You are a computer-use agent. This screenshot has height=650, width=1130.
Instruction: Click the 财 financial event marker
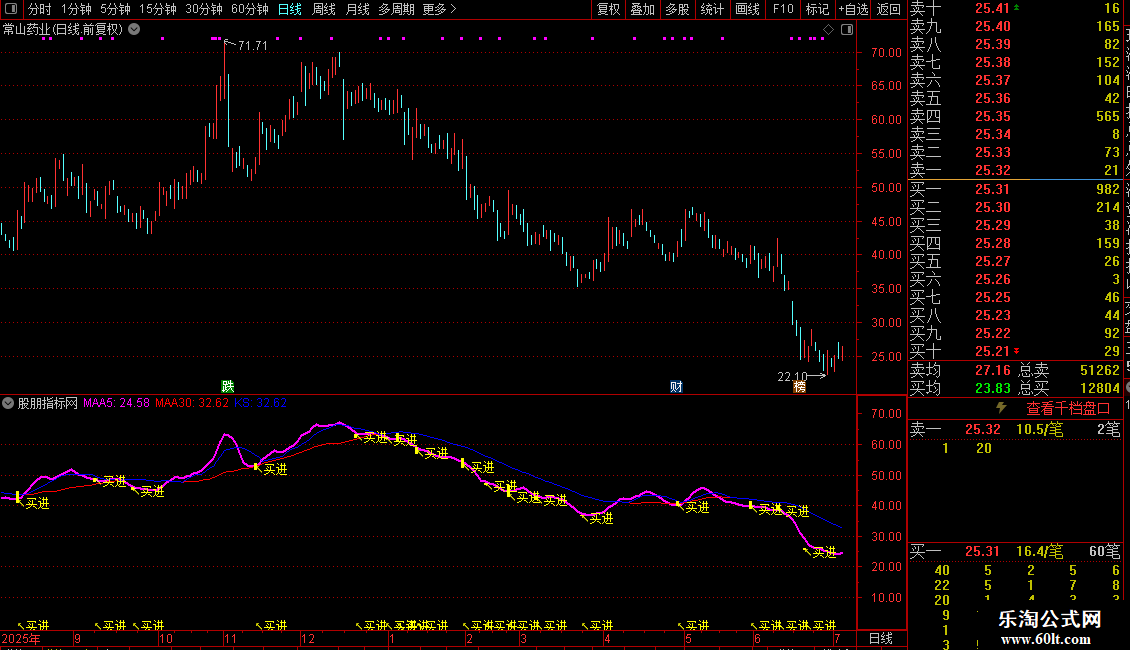676,386
